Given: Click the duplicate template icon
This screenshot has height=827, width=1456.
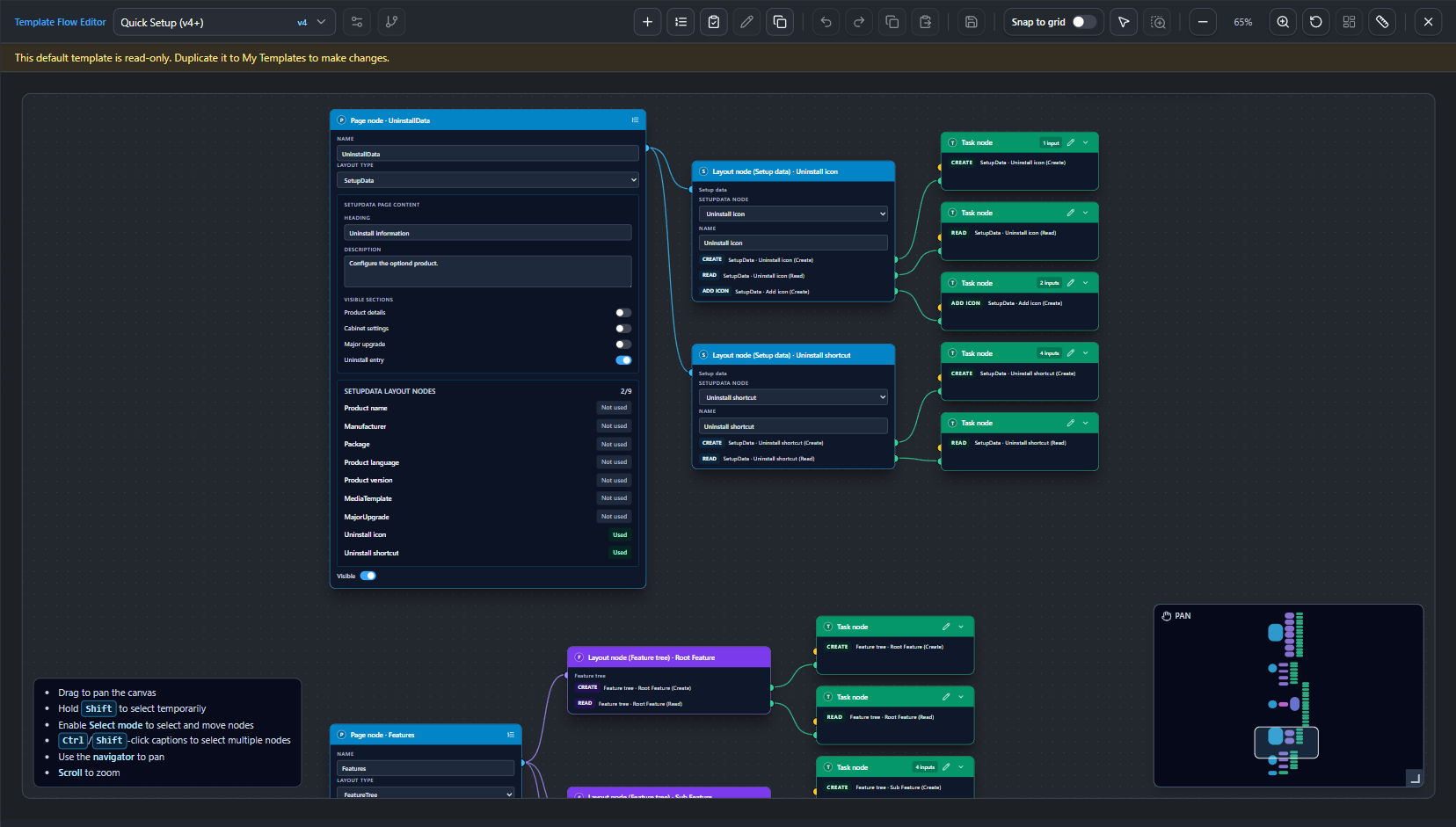Looking at the screenshot, I should pos(780,22).
